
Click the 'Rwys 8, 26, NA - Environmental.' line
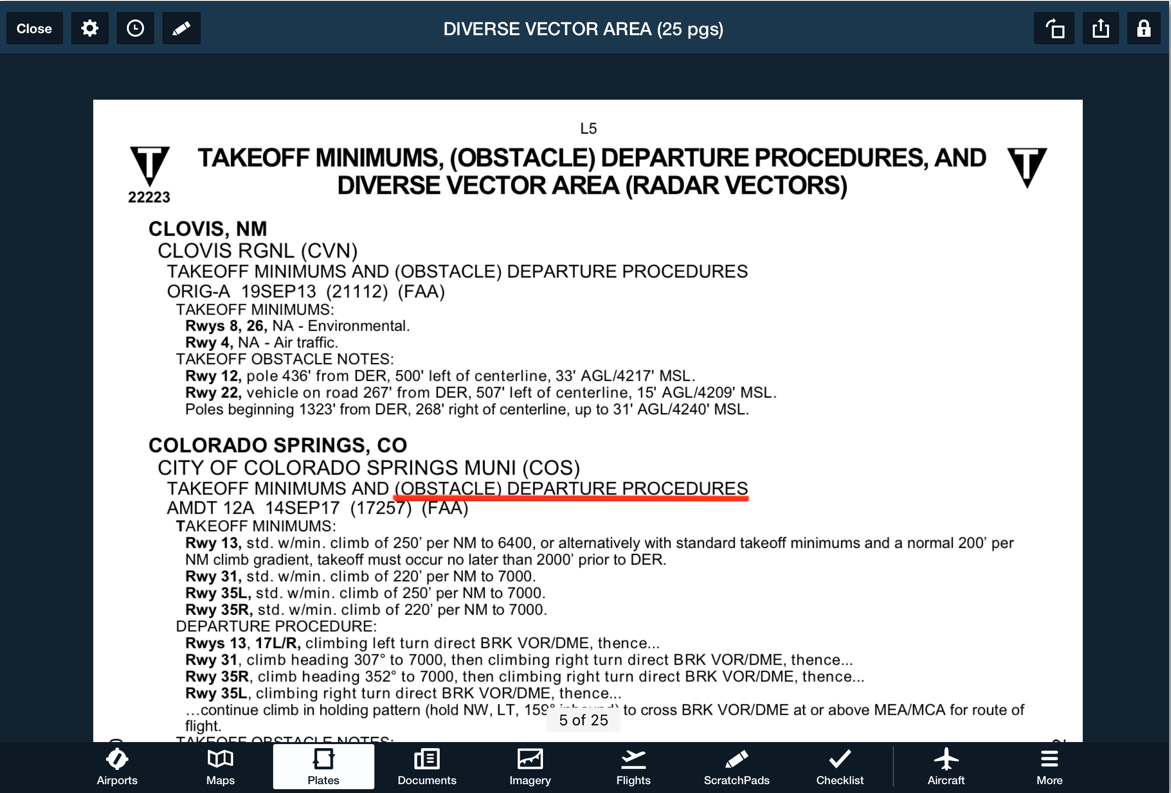(x=297, y=326)
